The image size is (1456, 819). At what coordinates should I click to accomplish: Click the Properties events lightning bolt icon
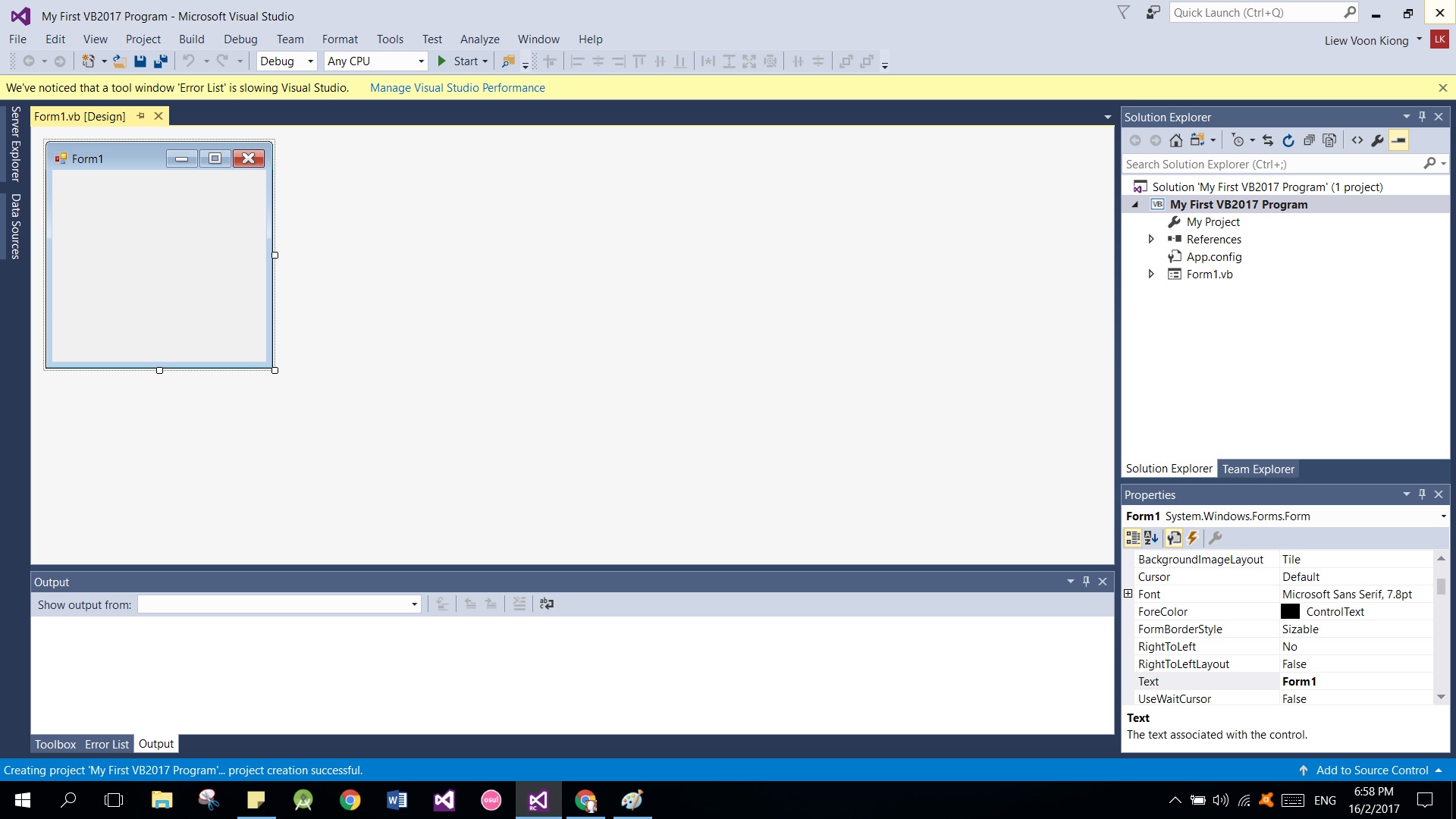click(1192, 537)
